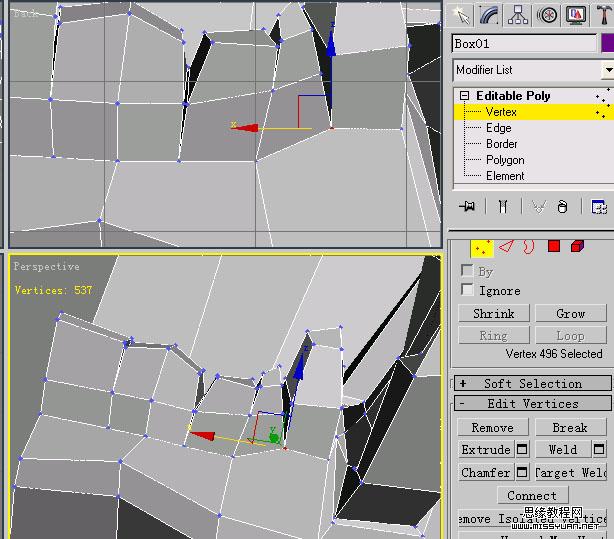Open the Utilities hammer tab
Viewport: 614px width, 539px height.
603,15
